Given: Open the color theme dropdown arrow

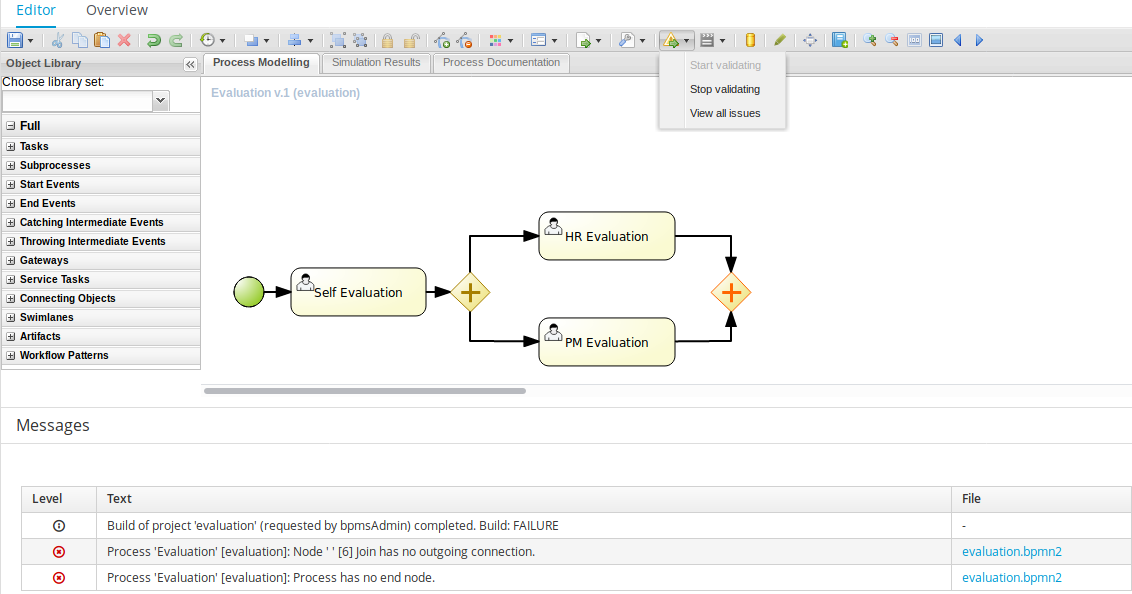Looking at the screenshot, I should 510,41.
